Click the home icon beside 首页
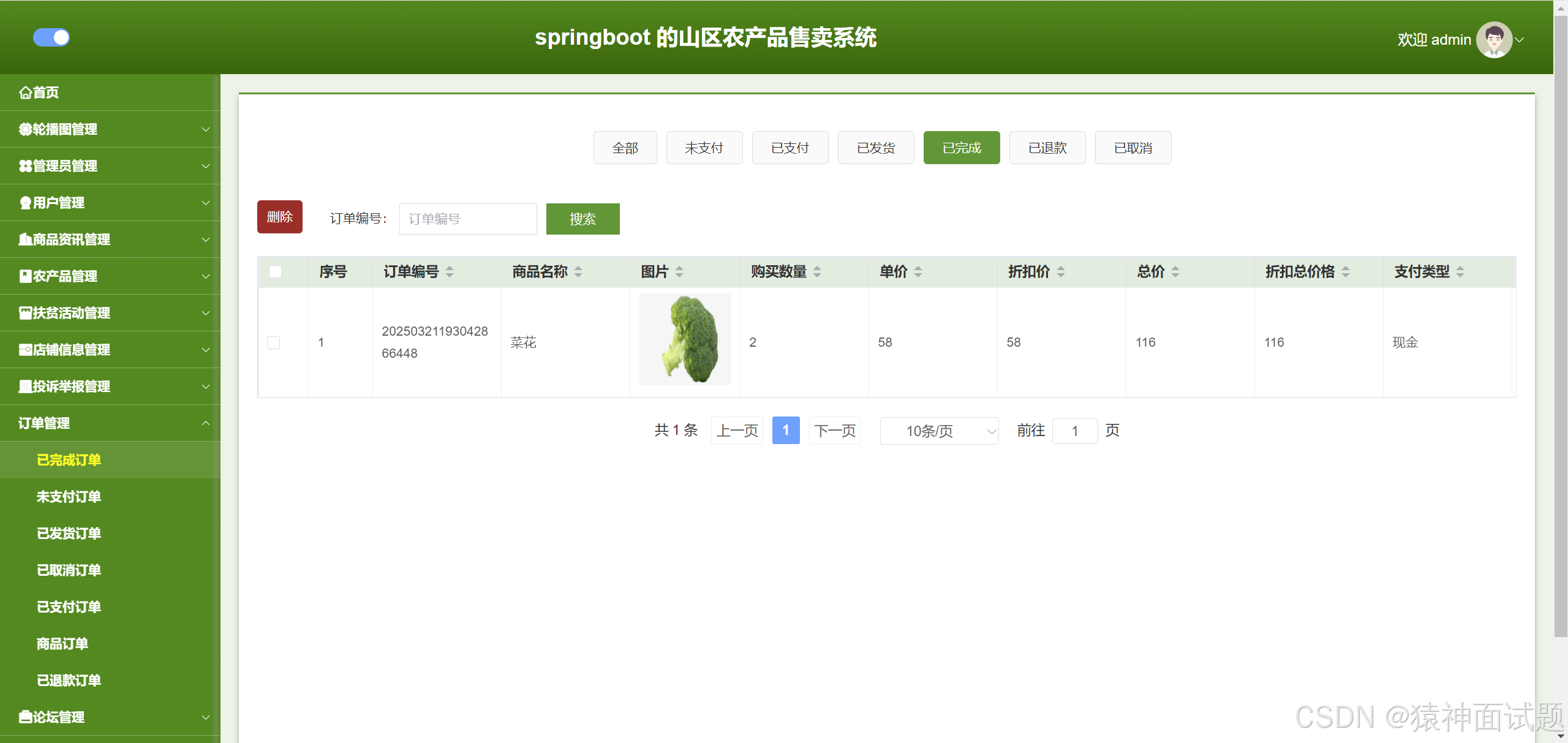This screenshot has width=1568, height=743. point(25,92)
